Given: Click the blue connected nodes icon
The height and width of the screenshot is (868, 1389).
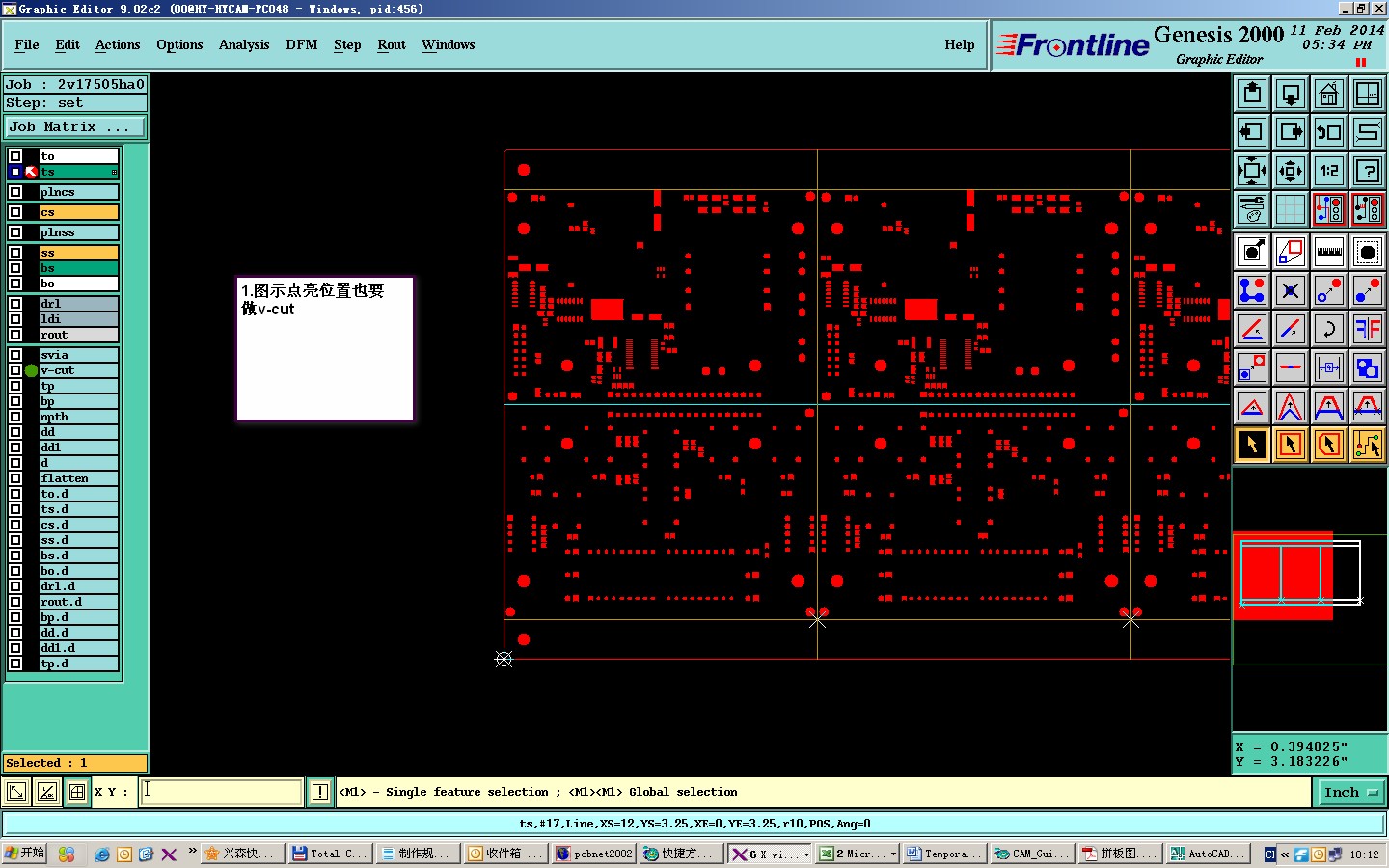Looking at the screenshot, I should pyautogui.click(x=1252, y=290).
